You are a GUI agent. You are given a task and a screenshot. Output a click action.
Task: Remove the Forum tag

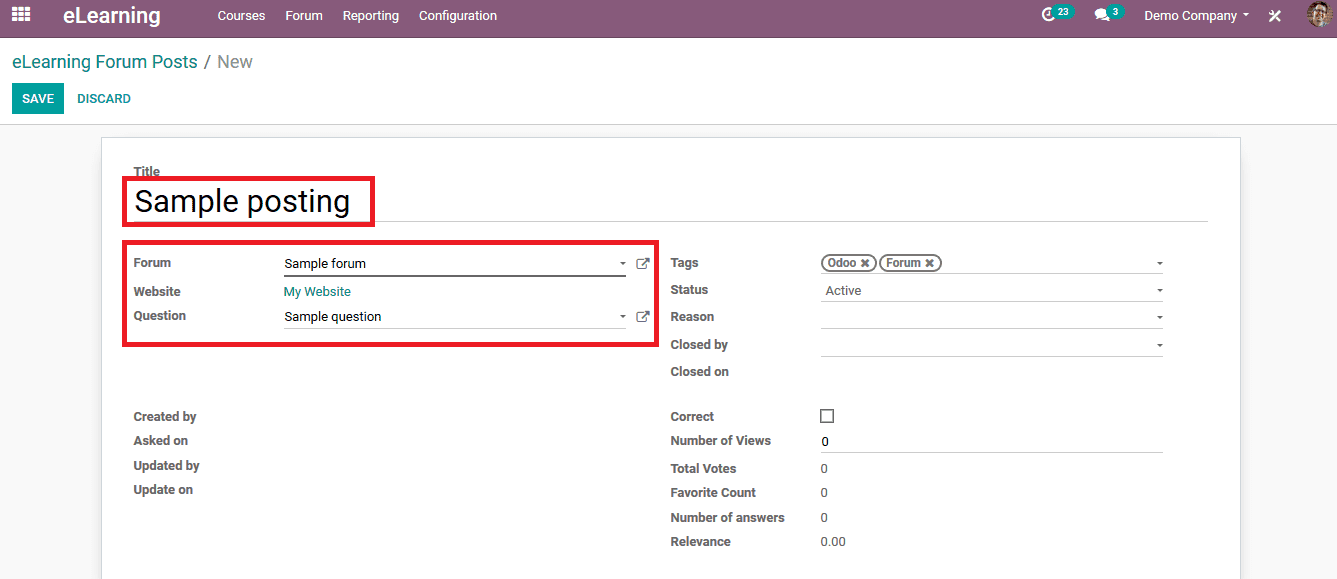pyautogui.click(x=929, y=263)
